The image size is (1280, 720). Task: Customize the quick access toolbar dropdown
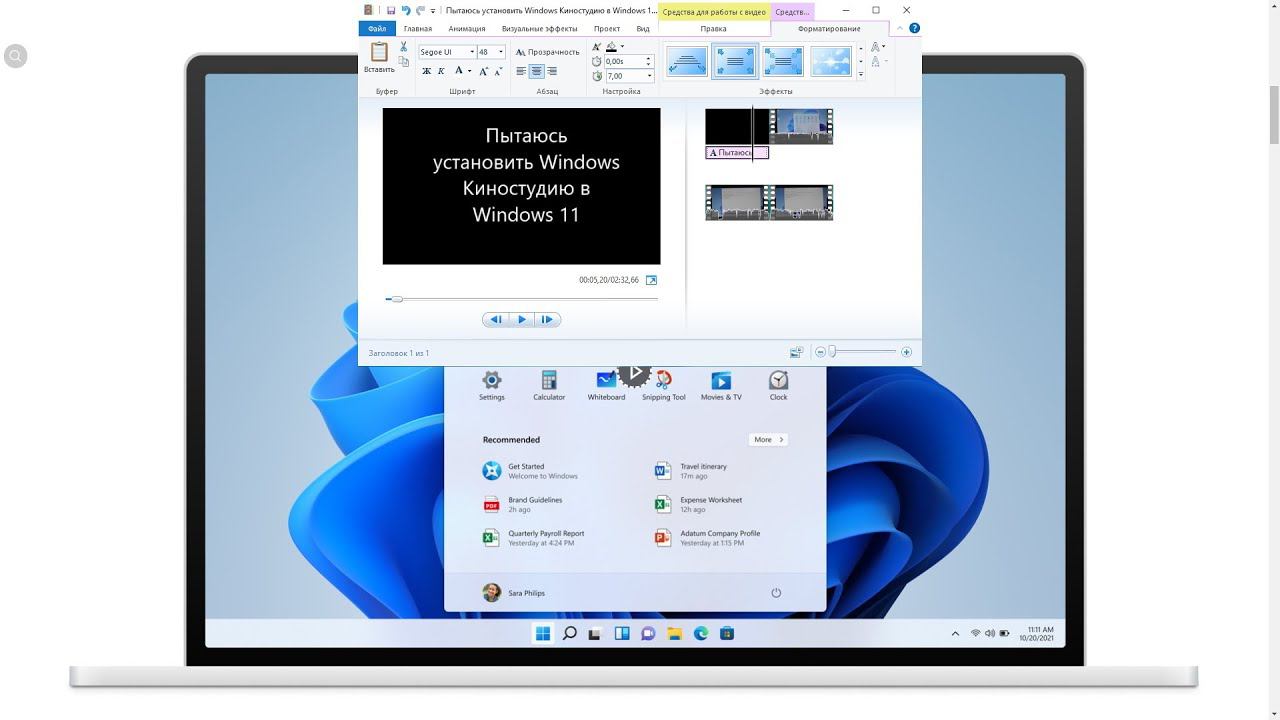point(433,11)
